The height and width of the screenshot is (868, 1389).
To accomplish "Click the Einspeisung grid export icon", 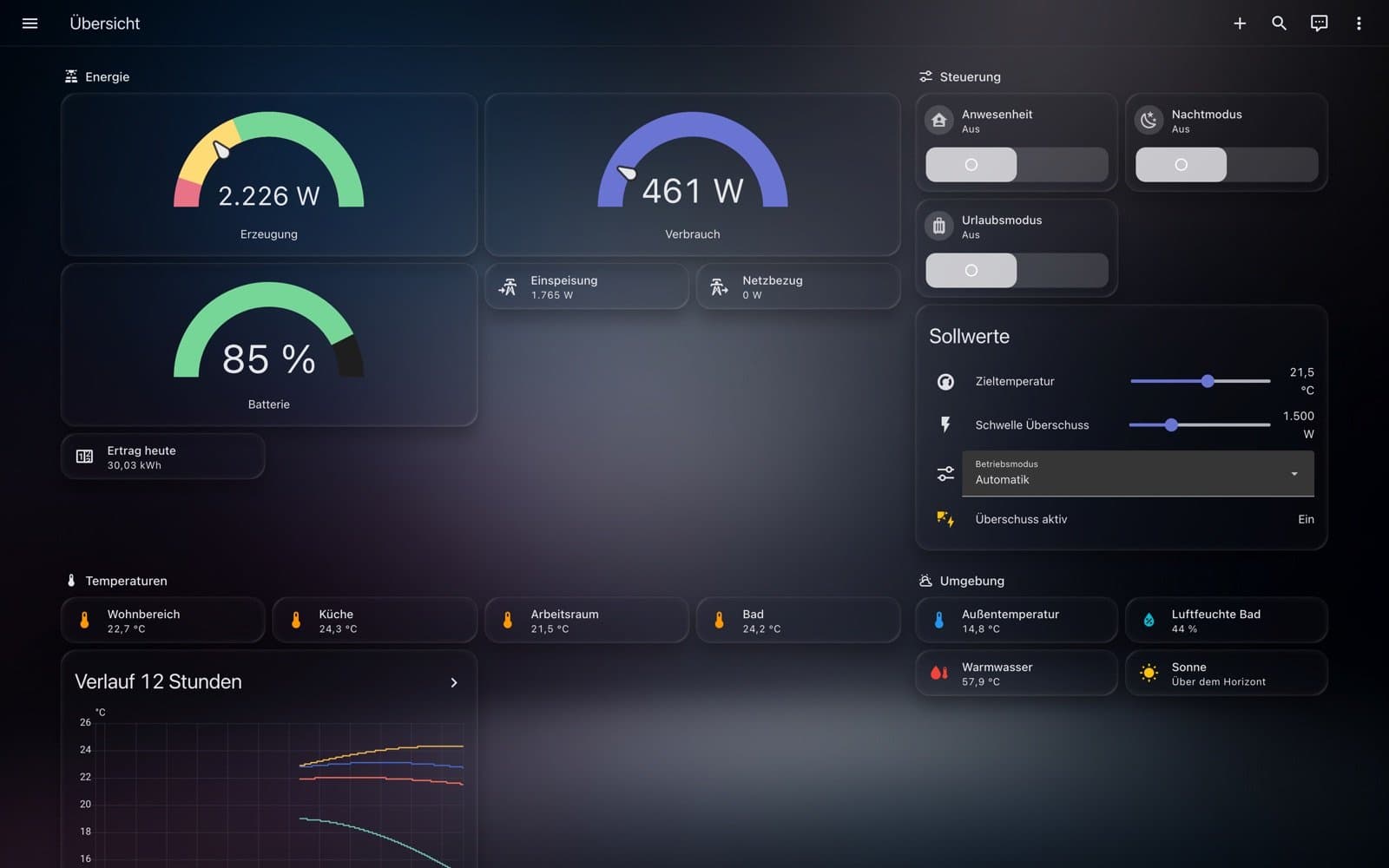I will point(508,286).
